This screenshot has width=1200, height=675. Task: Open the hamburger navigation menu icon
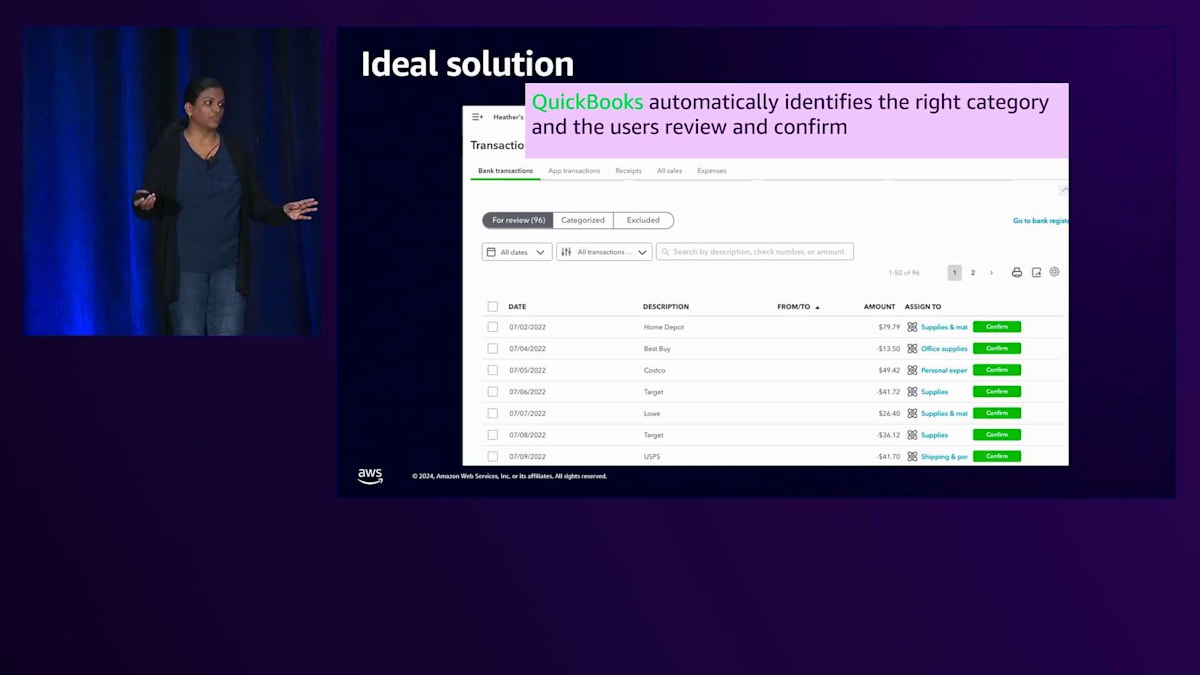coord(477,117)
